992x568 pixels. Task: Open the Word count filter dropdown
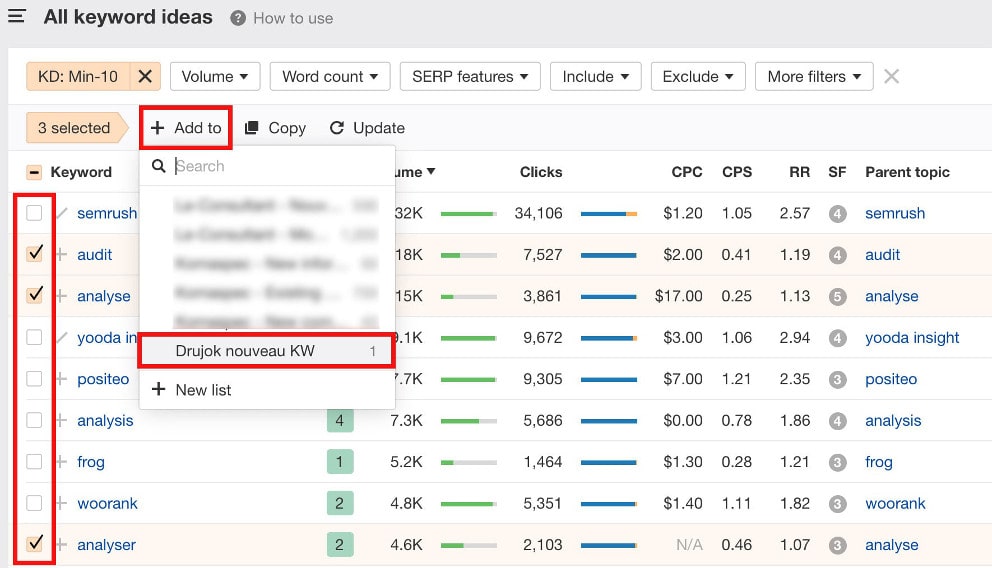pyautogui.click(x=330, y=77)
